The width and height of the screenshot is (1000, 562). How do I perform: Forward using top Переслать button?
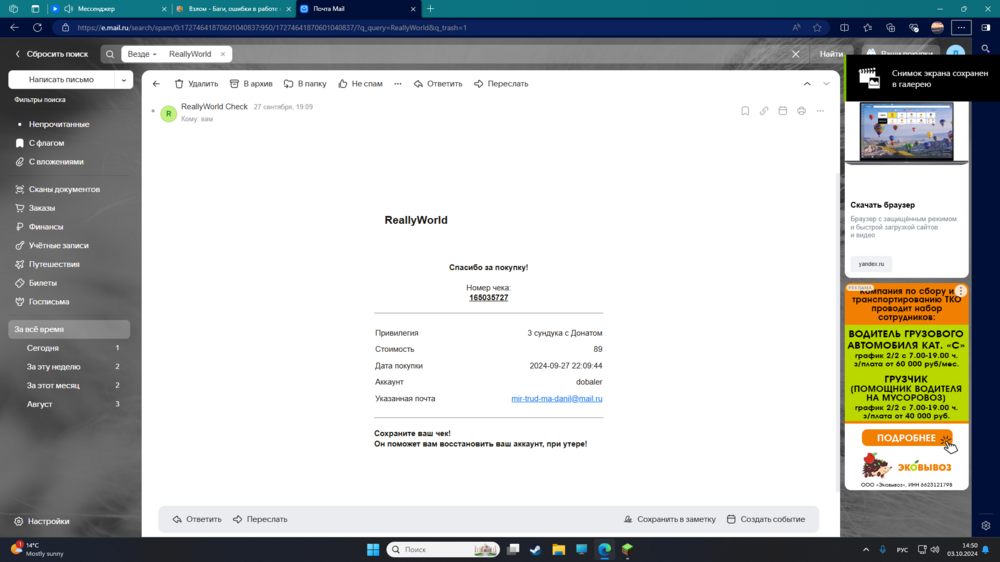pyautogui.click(x=501, y=84)
